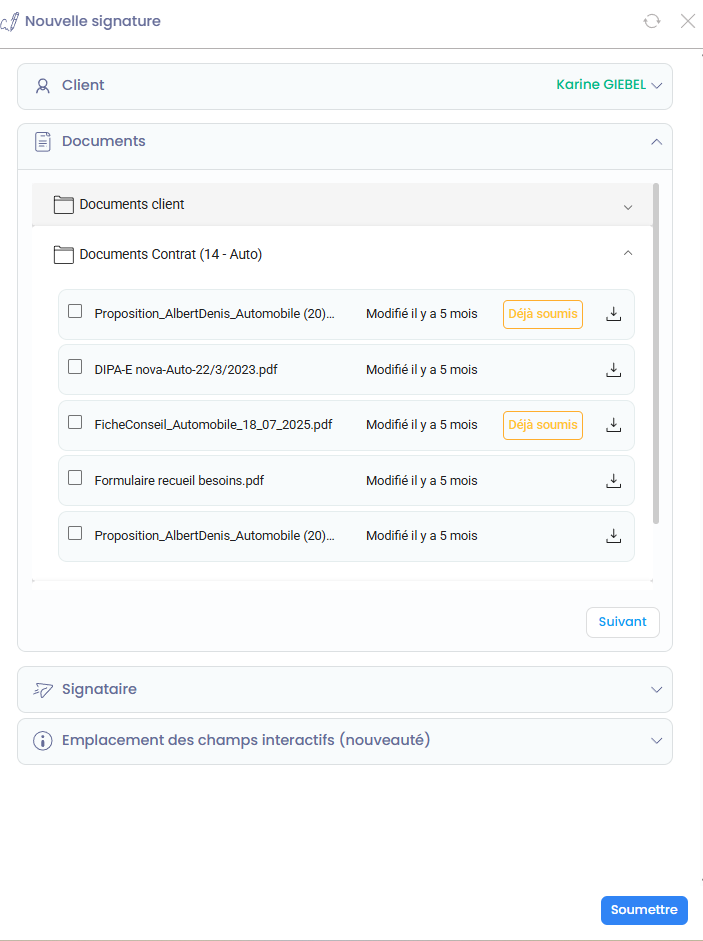Click the Client person icon
This screenshot has width=703, height=941.
[x=43, y=86]
